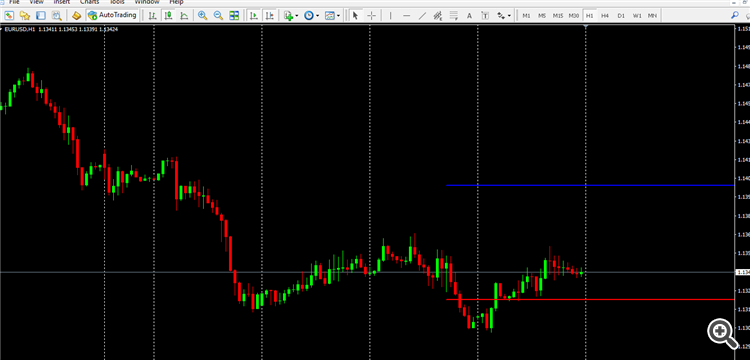
Task: Open the Charts menu
Action: pyautogui.click(x=89, y=2)
